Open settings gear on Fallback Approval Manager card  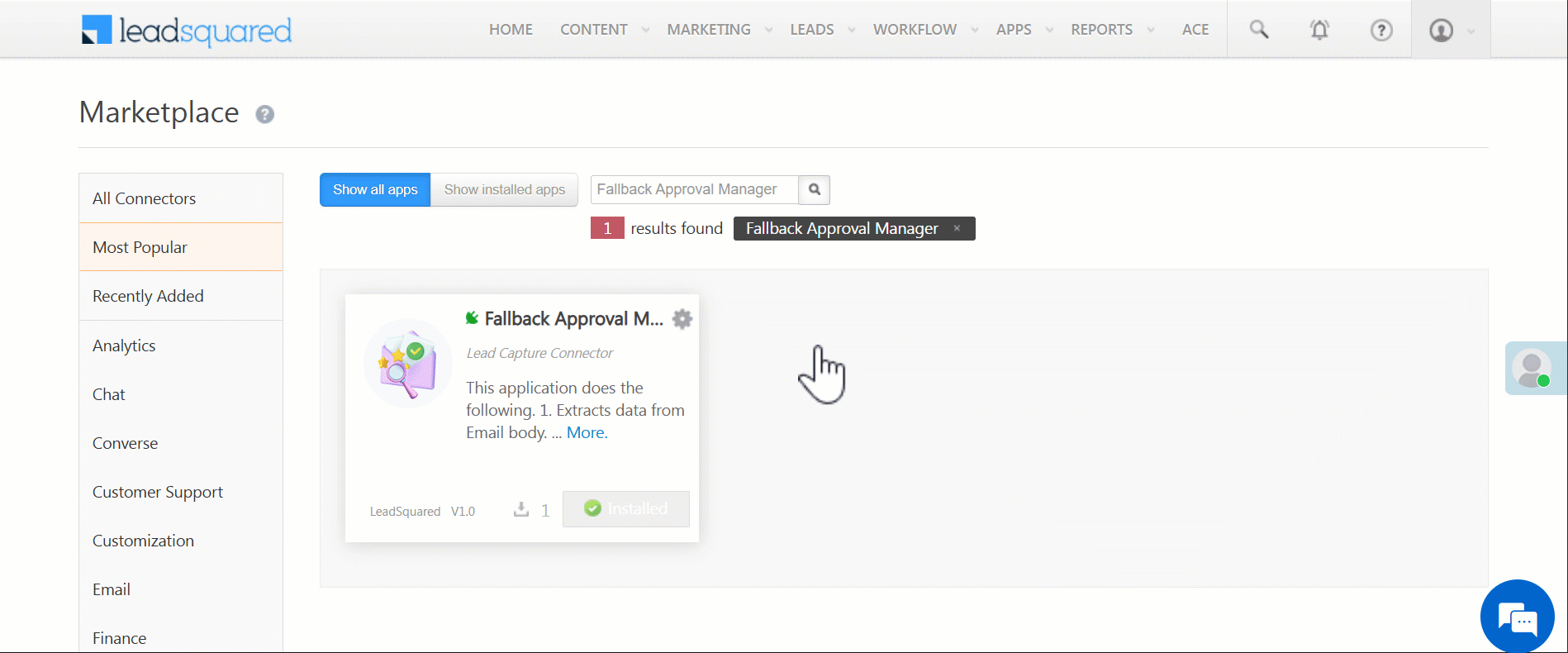point(682,319)
